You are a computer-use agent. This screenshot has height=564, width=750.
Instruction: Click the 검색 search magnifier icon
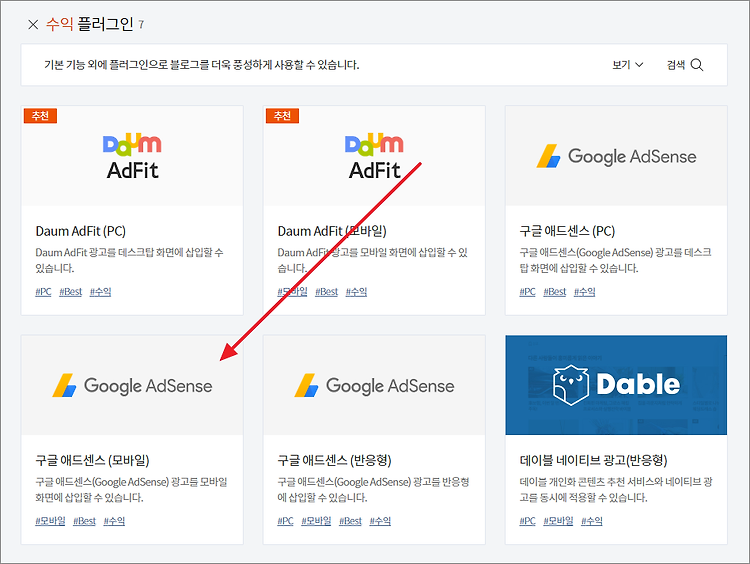[x=697, y=65]
